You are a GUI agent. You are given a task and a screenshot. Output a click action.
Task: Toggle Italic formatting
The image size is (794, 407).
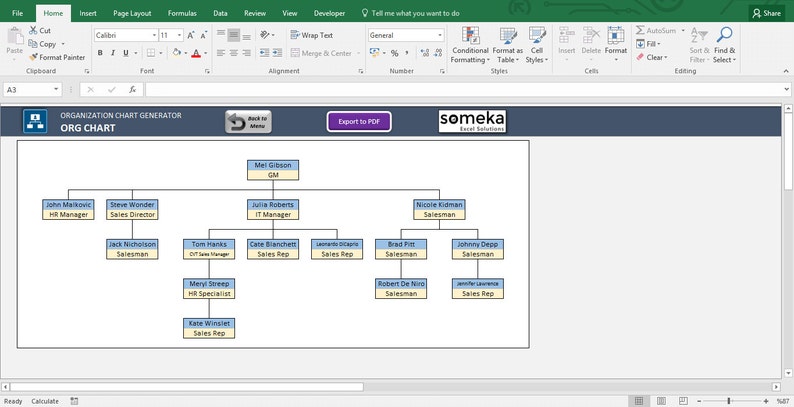coord(112,53)
